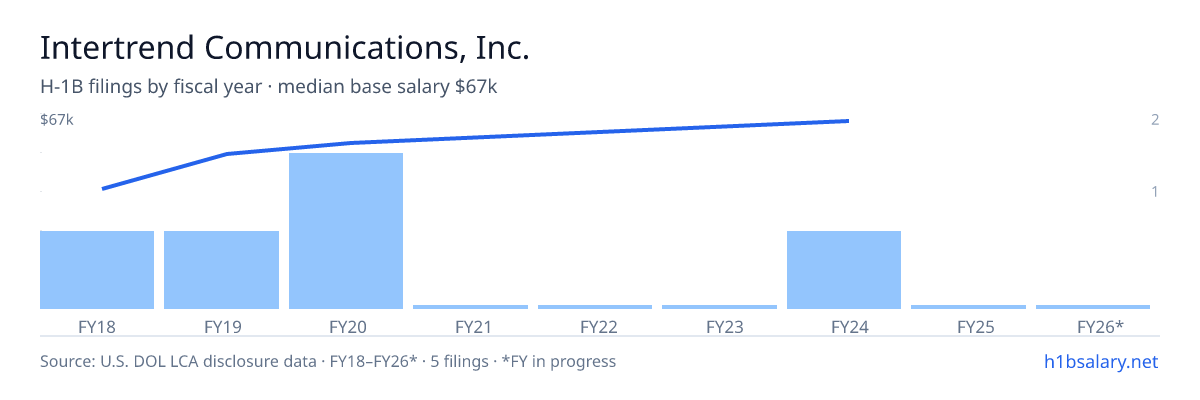The image size is (1200, 400).
Task: Click the FY18 filings bar
Action: (x=97, y=270)
